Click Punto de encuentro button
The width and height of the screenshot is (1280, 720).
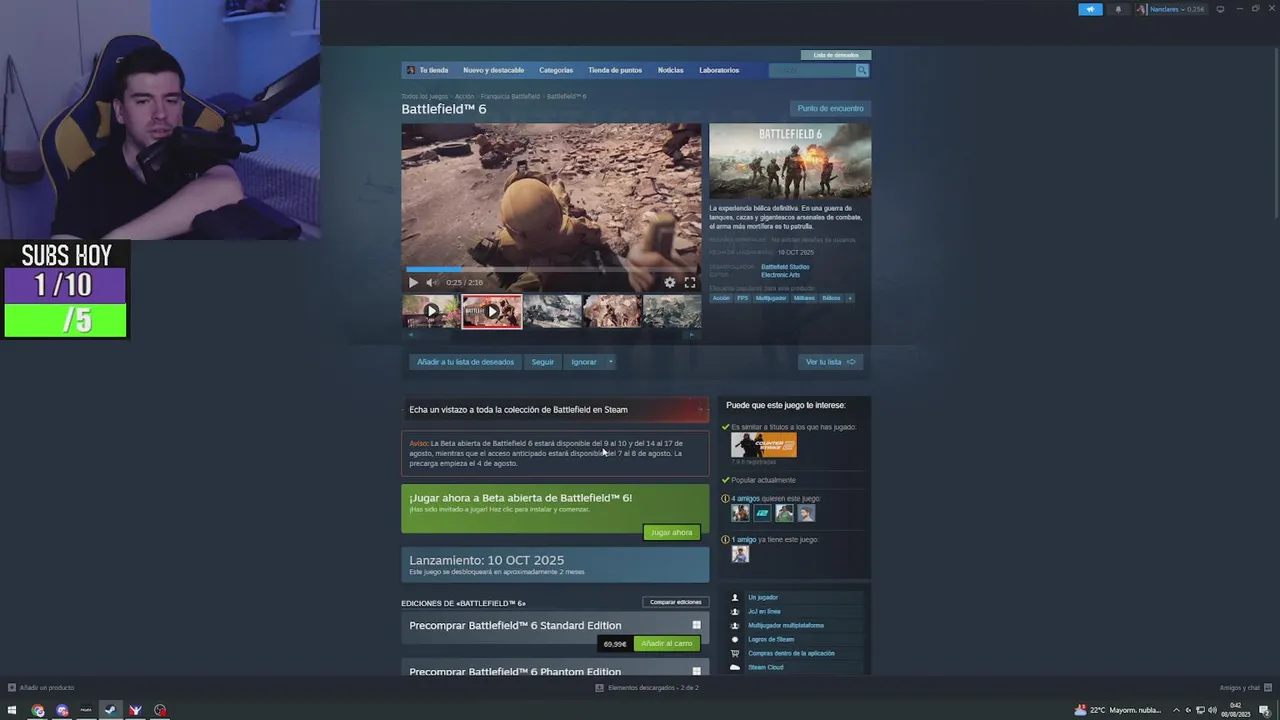[x=830, y=108]
